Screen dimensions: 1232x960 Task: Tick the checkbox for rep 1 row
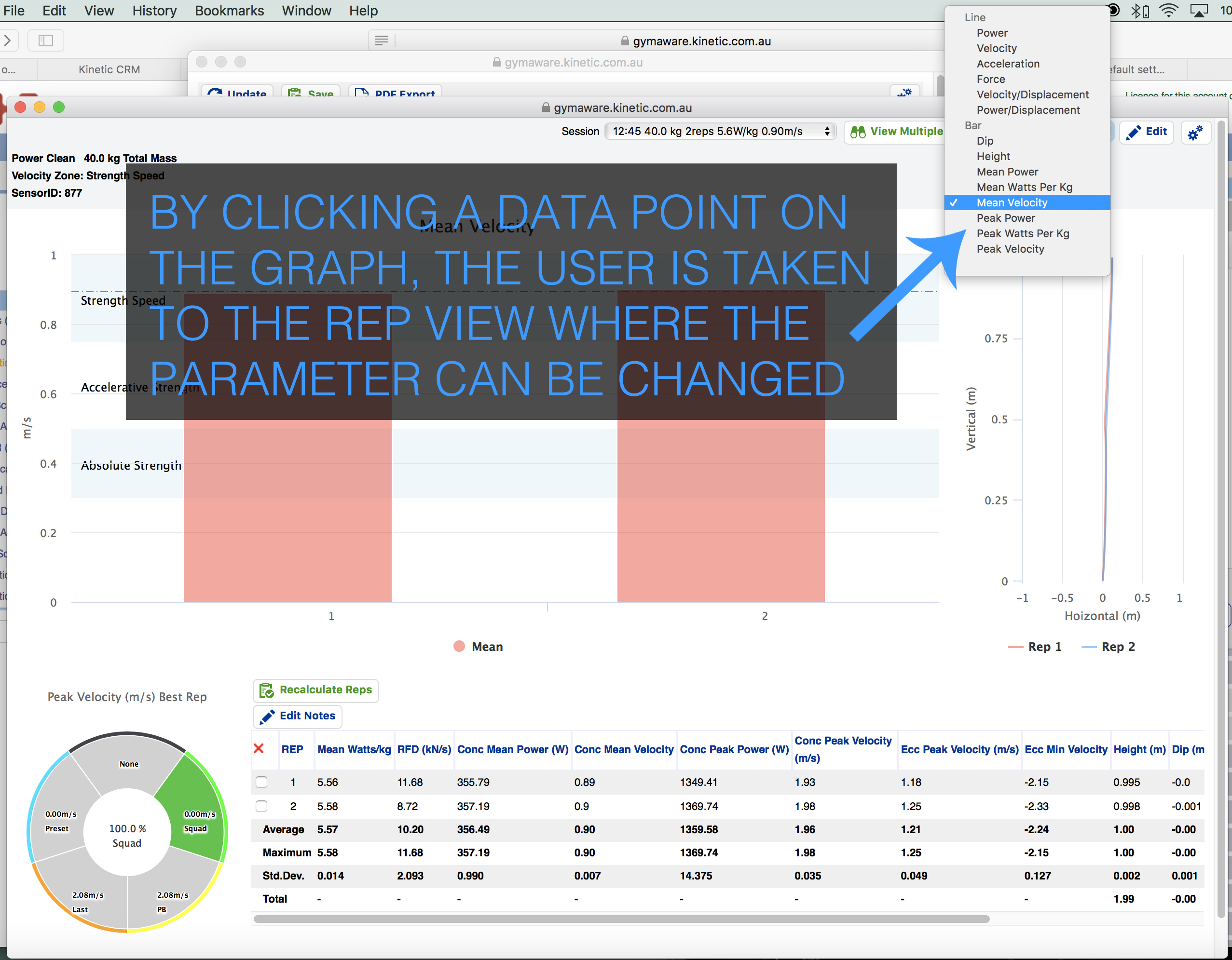pos(261,782)
